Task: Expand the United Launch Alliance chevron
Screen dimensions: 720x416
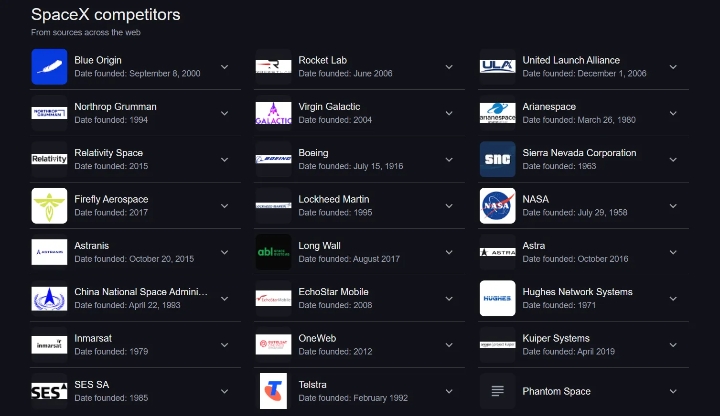Action: click(673, 67)
